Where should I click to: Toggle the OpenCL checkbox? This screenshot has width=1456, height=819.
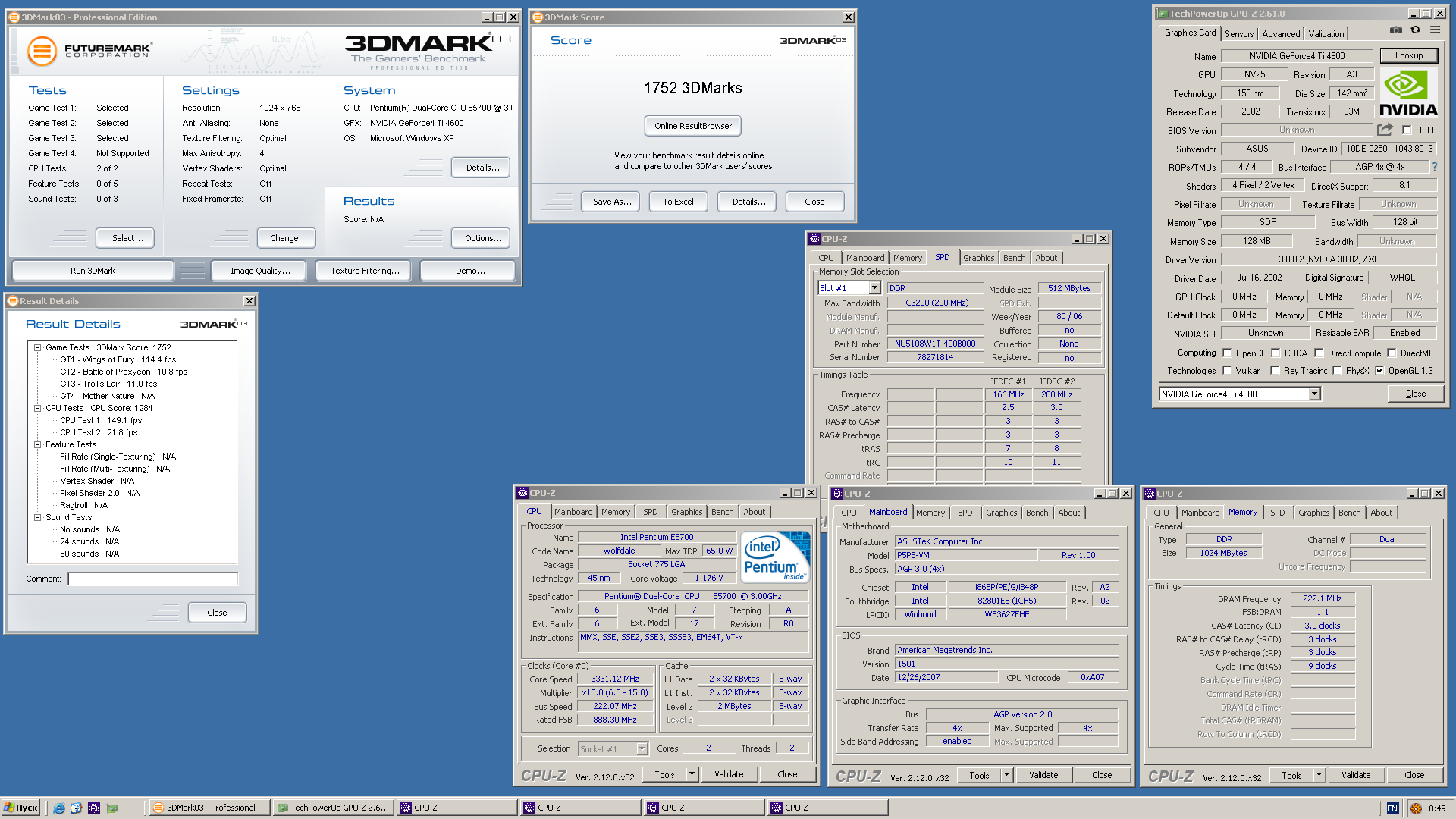click(1227, 353)
